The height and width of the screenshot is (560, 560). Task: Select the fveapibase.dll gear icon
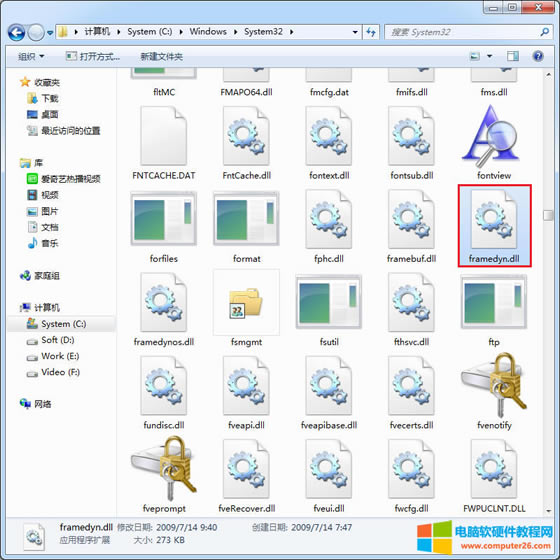click(329, 385)
